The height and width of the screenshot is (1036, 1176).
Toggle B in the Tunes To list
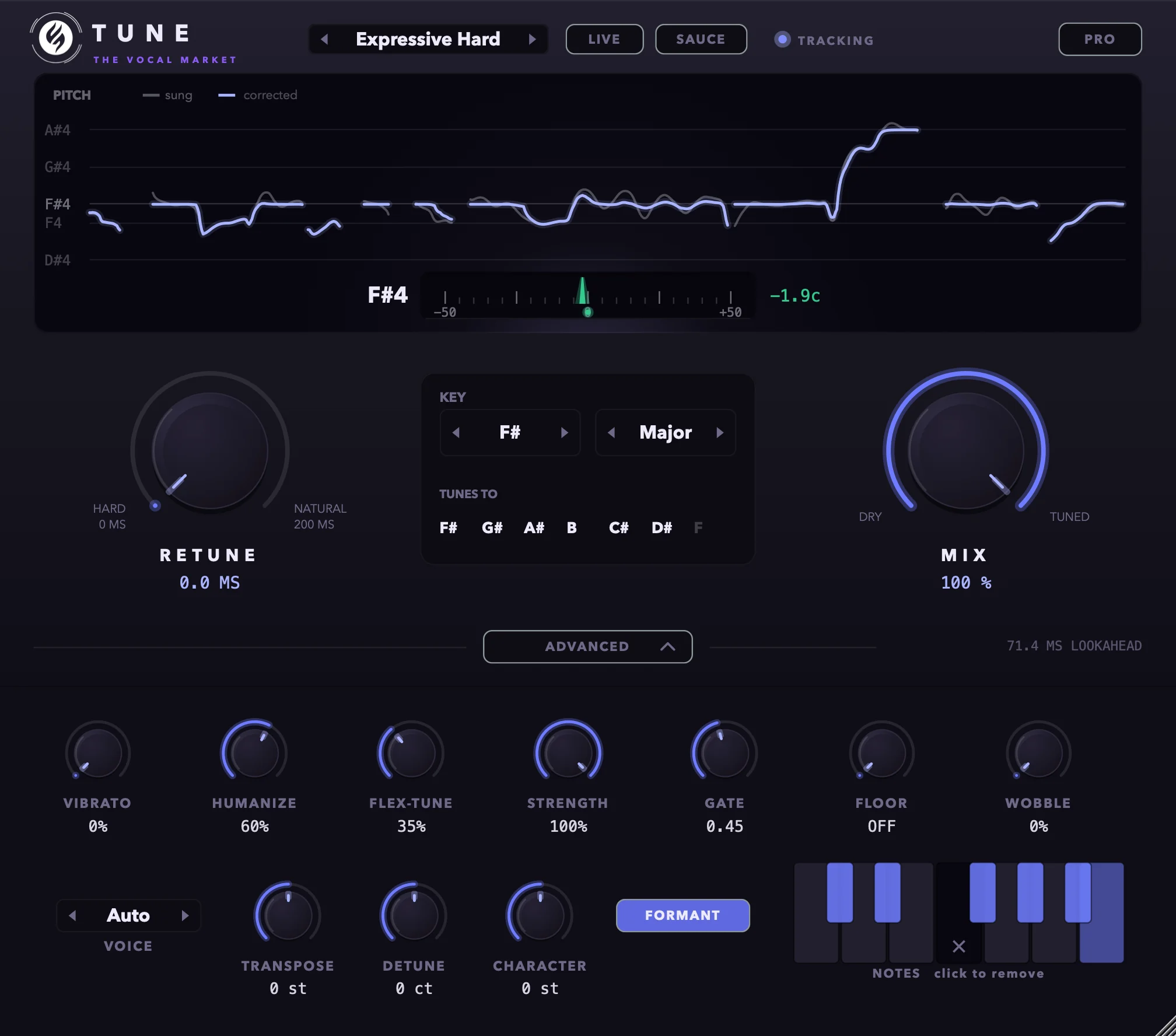(x=572, y=528)
